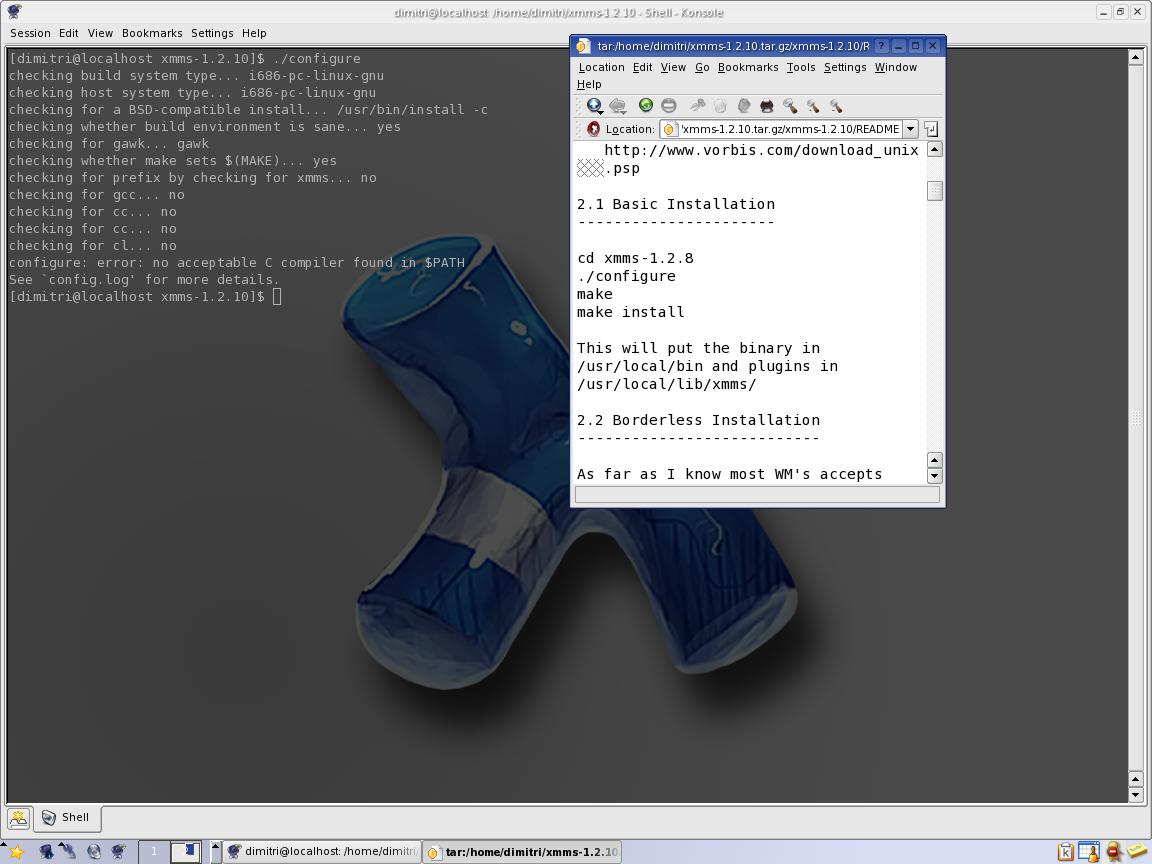Open the Location menu in Konqueror

point(601,67)
